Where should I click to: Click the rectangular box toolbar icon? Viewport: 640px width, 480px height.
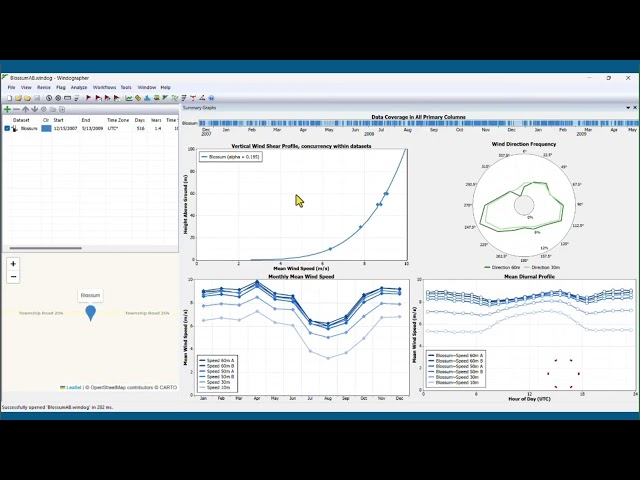pyautogui.click(x=67, y=98)
